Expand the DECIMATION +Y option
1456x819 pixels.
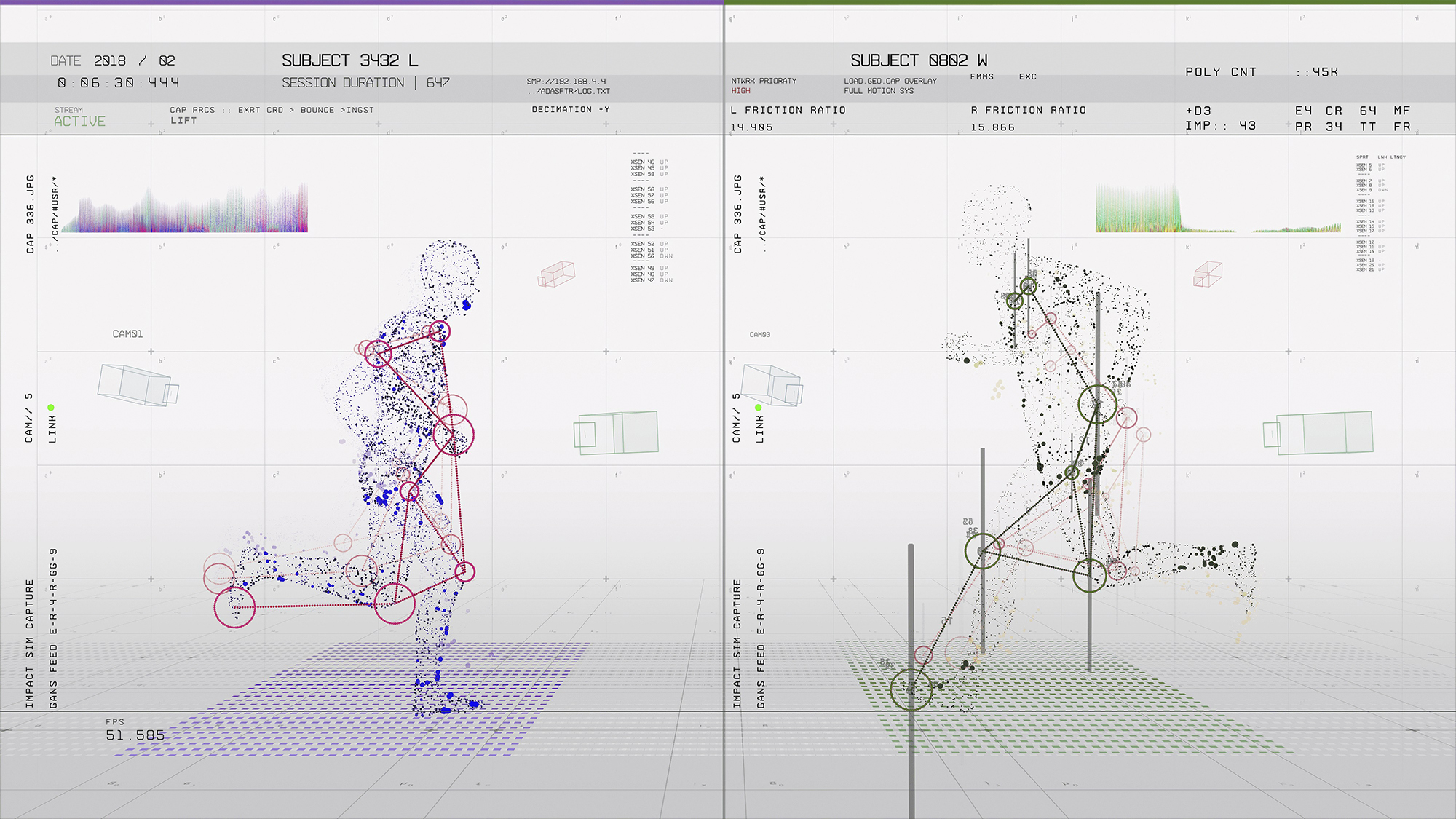570,109
